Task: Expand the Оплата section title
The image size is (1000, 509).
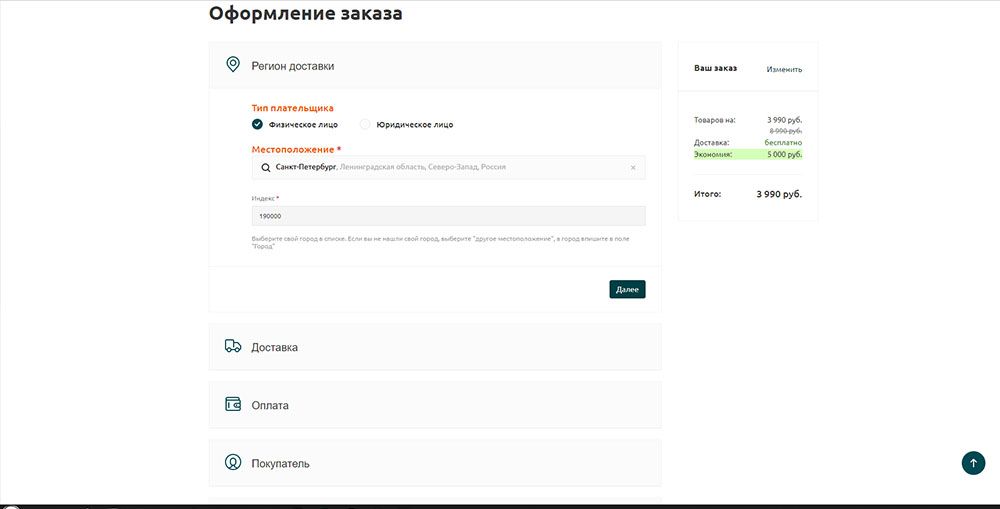Action: (x=270, y=406)
